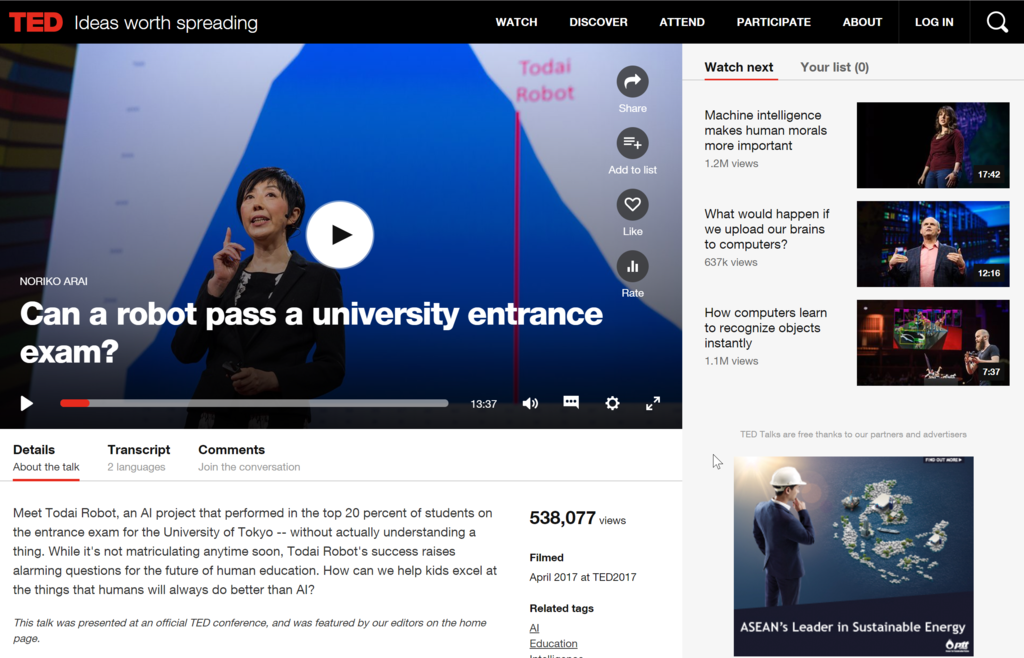Click the TED logo

tap(36, 22)
